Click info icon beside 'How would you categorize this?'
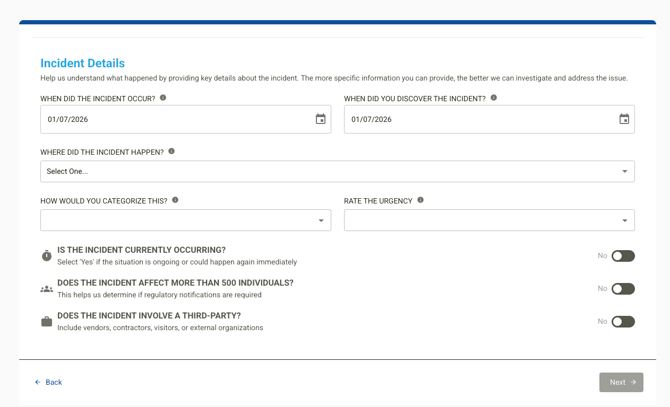This screenshot has height=407, width=670. click(175, 200)
